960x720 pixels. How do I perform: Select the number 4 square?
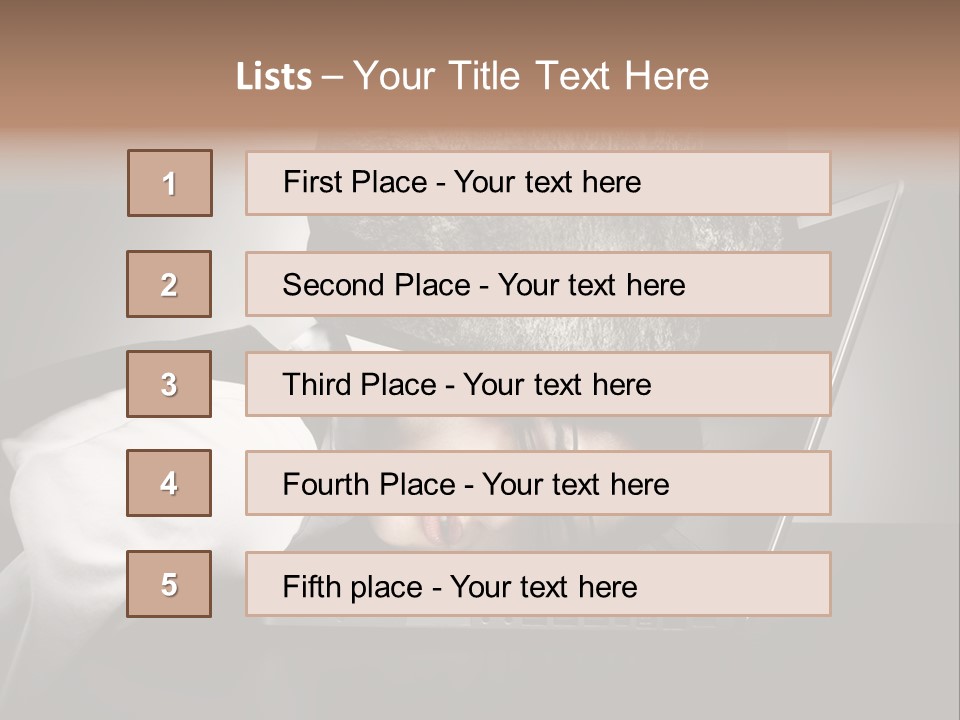[x=169, y=483]
